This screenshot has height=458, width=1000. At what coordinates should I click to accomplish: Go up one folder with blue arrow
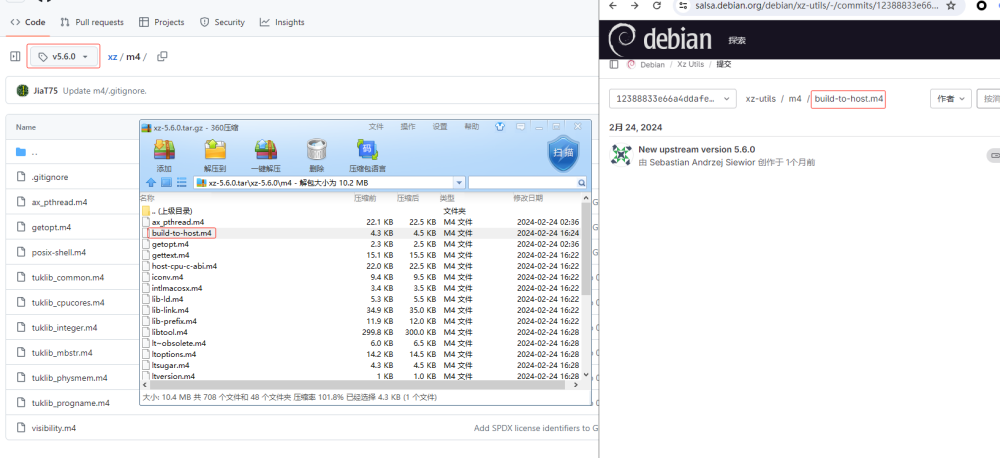pos(151,183)
